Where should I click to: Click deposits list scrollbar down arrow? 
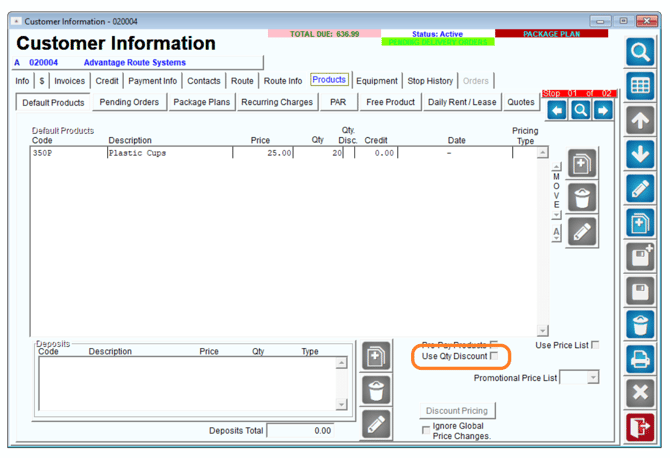[341, 404]
